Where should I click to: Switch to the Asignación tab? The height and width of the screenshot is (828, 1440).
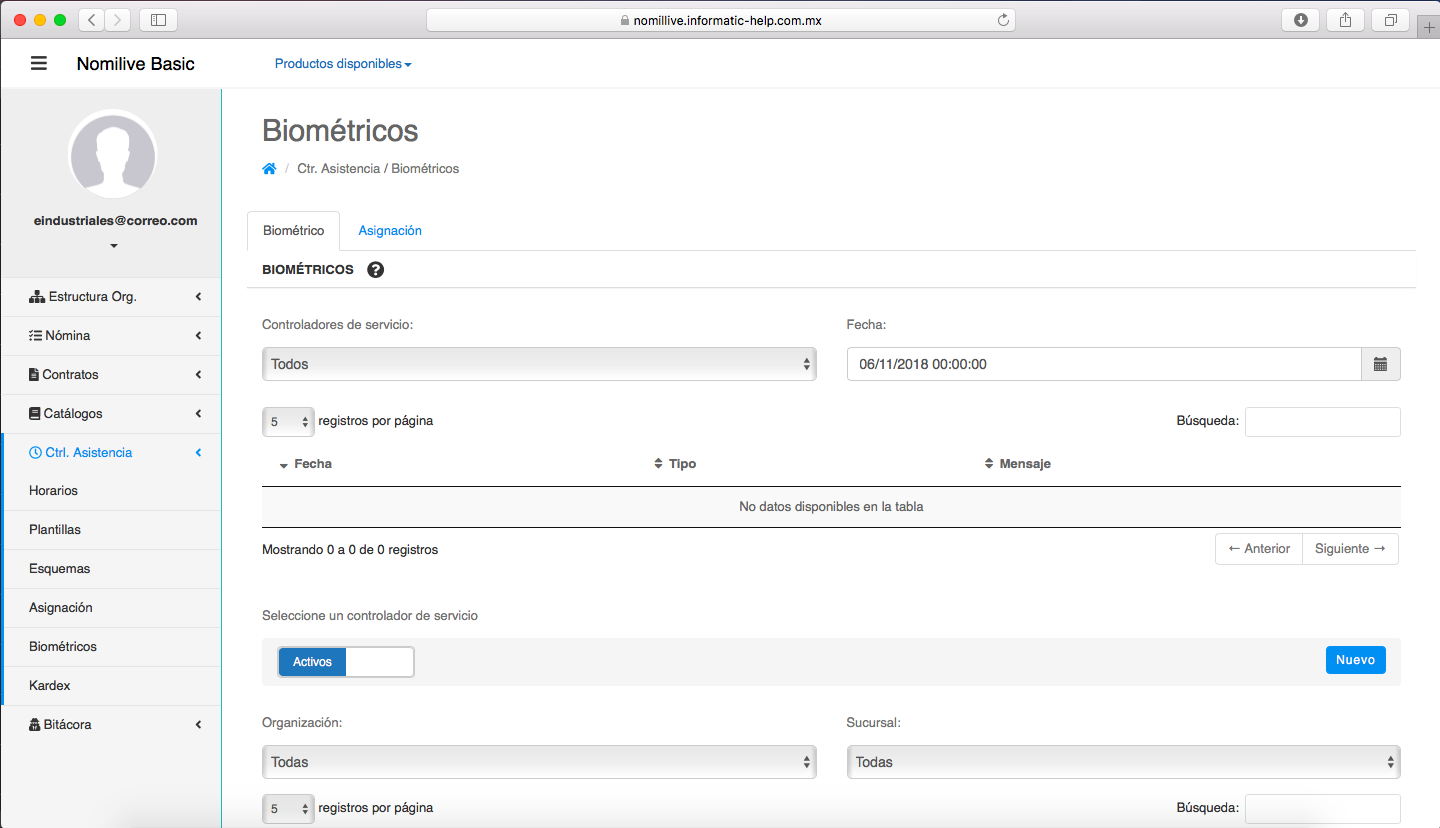pyautogui.click(x=390, y=231)
